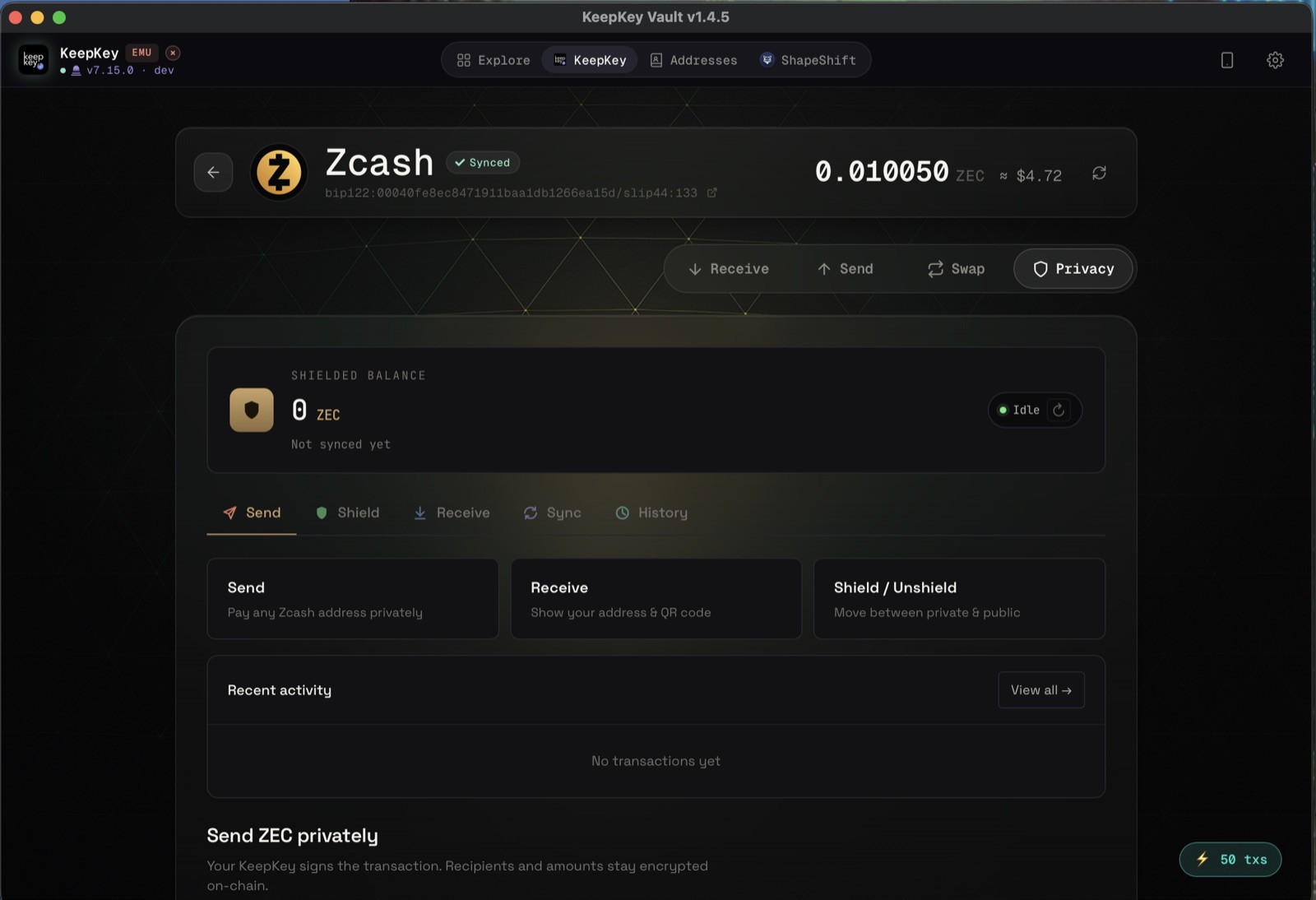
Task: Select the Send privacy tab
Action: [x=252, y=513]
